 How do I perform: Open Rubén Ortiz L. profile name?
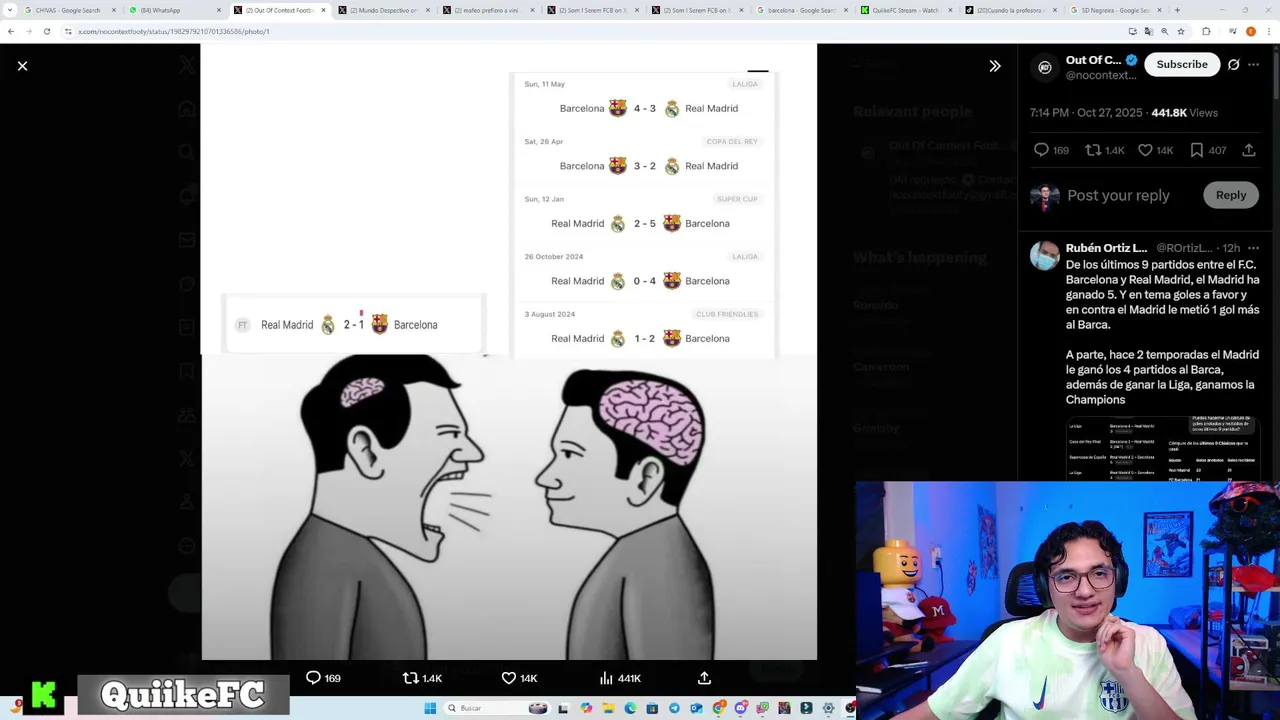coord(1106,248)
